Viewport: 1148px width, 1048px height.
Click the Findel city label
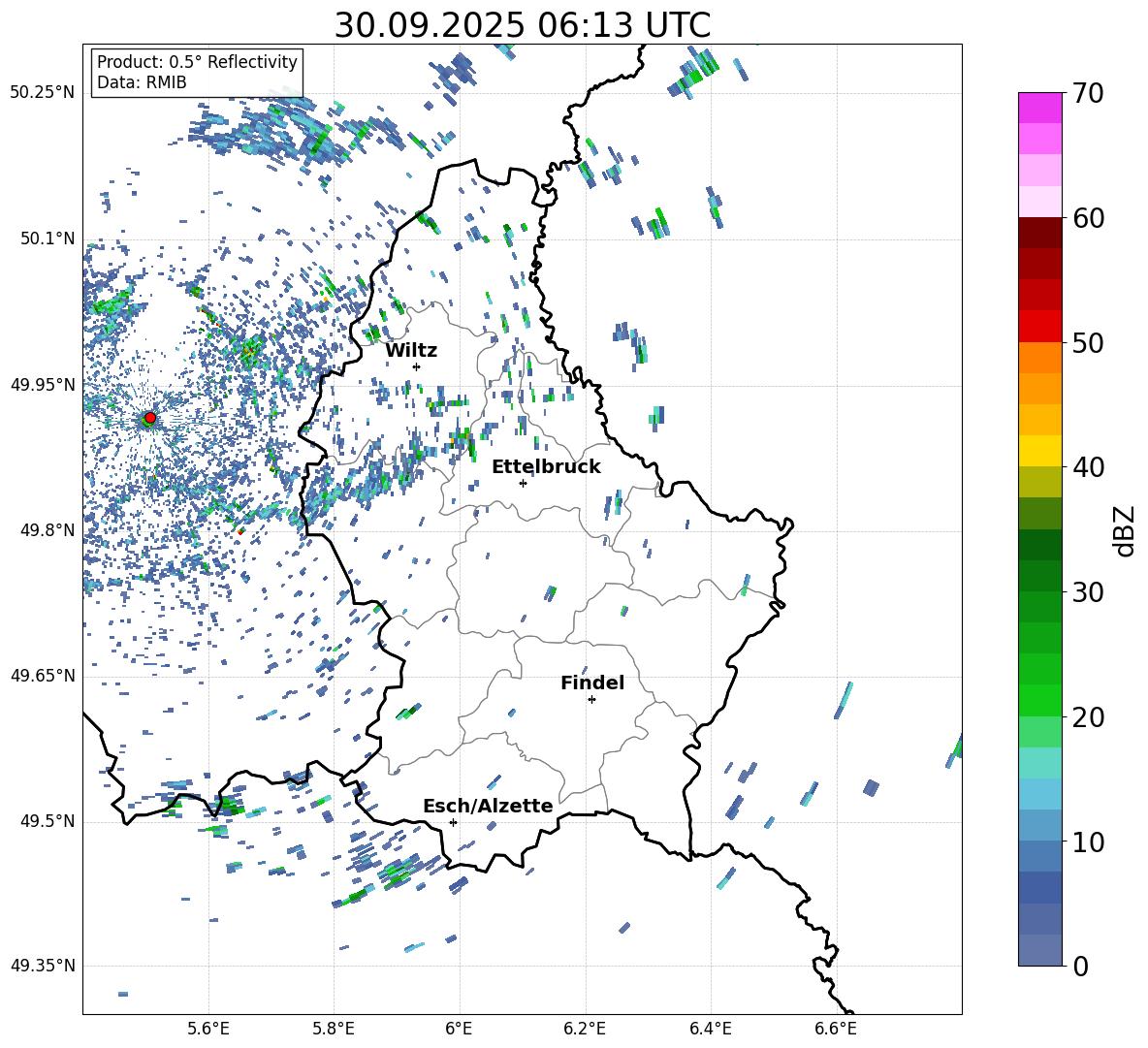[592, 683]
